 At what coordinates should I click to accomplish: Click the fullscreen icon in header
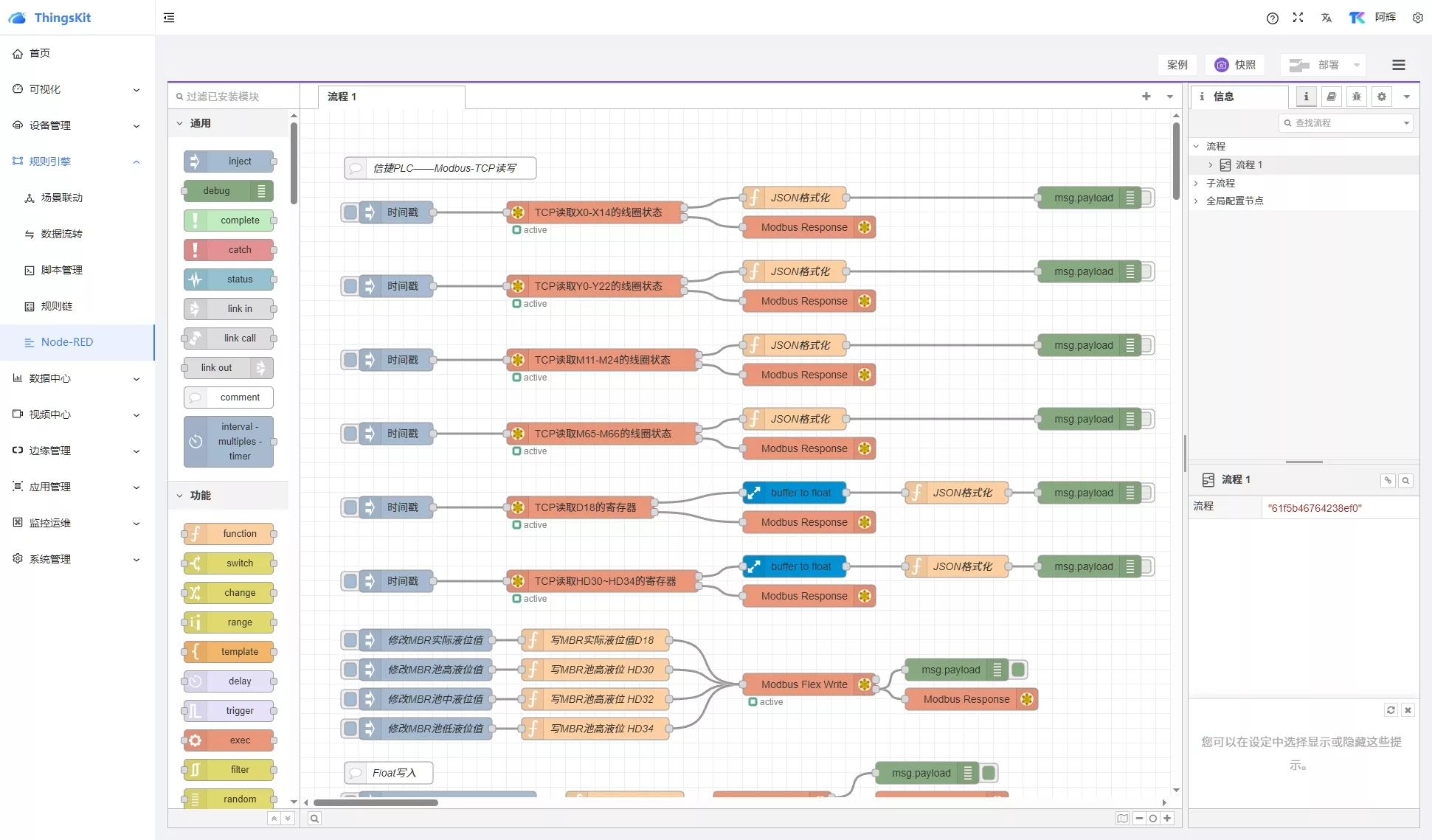click(1298, 18)
